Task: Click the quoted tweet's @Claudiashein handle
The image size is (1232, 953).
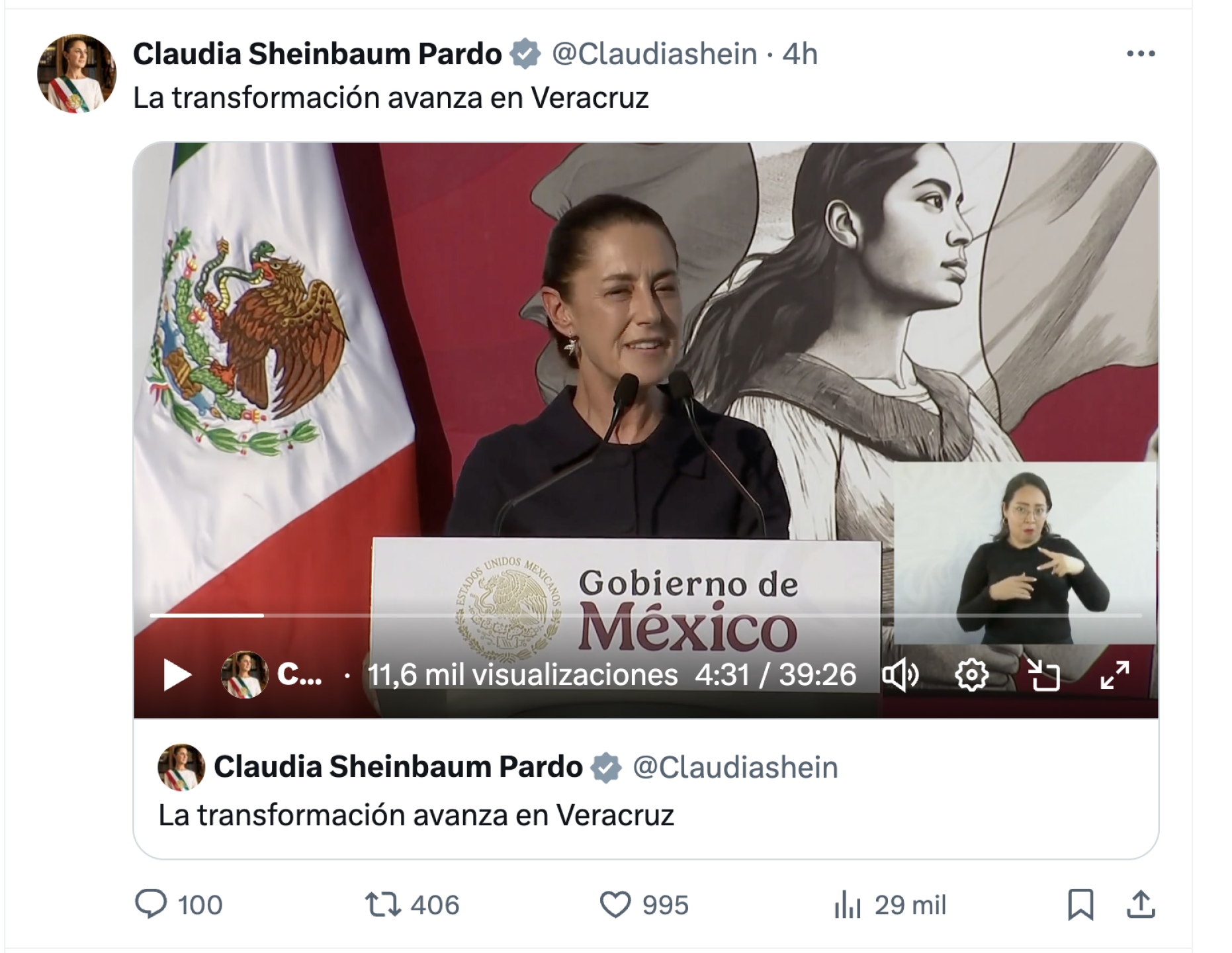Action: 735,767
